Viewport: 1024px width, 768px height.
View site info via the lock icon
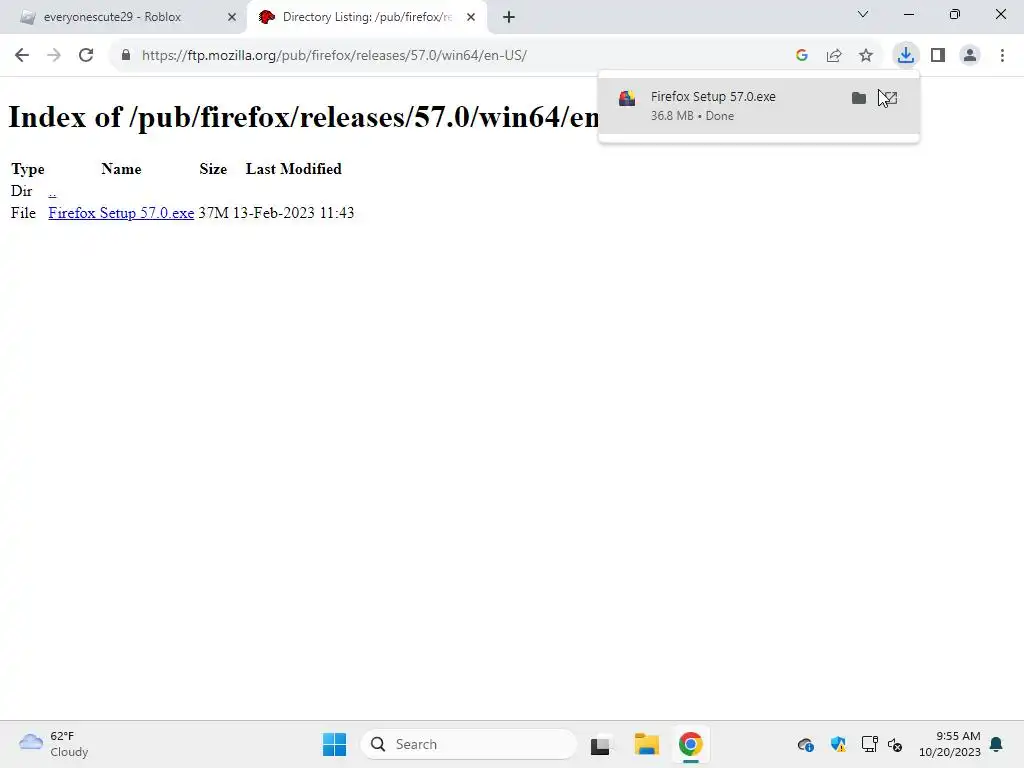tap(126, 56)
